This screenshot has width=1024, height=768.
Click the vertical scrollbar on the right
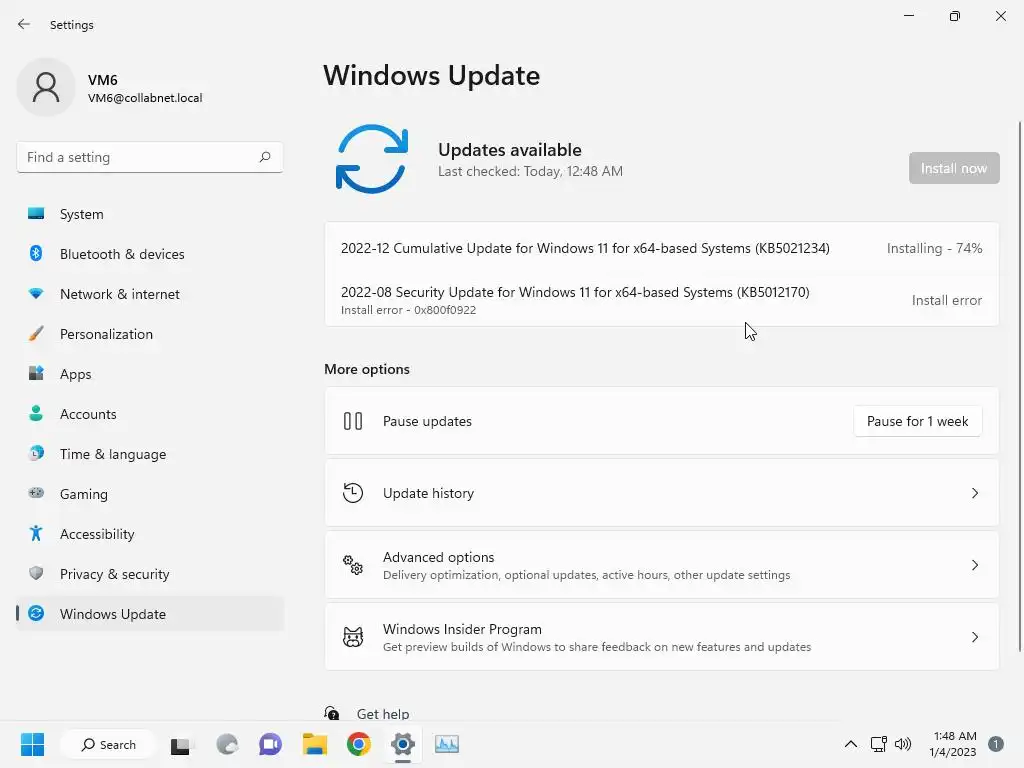coord(1019,385)
